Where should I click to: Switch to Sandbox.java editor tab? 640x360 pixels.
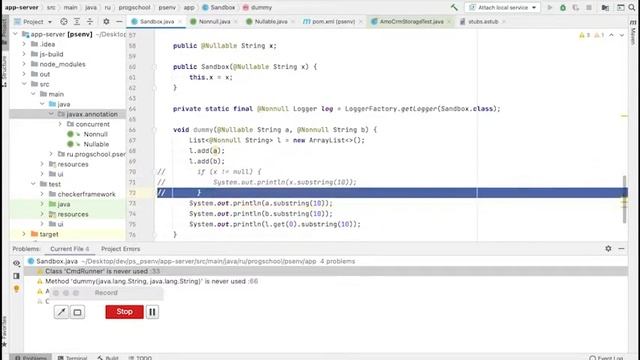[157, 22]
